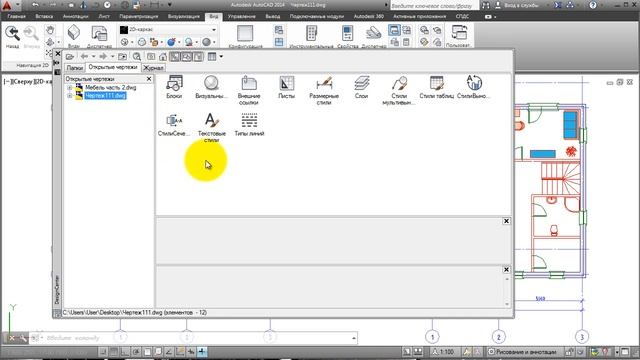This screenshot has height=360, width=640.
Task: Toggle DesignCenter preview pane button
Action: coord(187,56)
